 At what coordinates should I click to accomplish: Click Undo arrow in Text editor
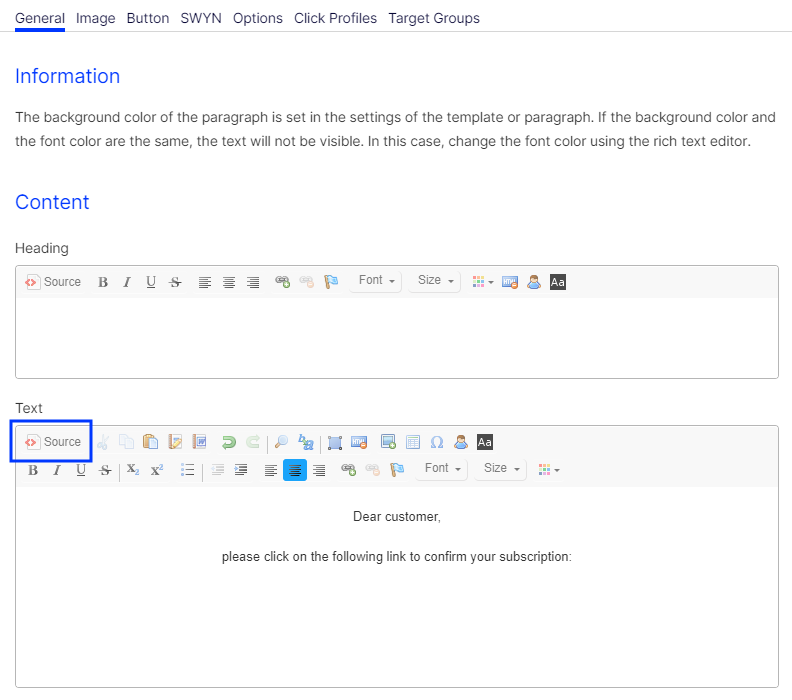(229, 442)
